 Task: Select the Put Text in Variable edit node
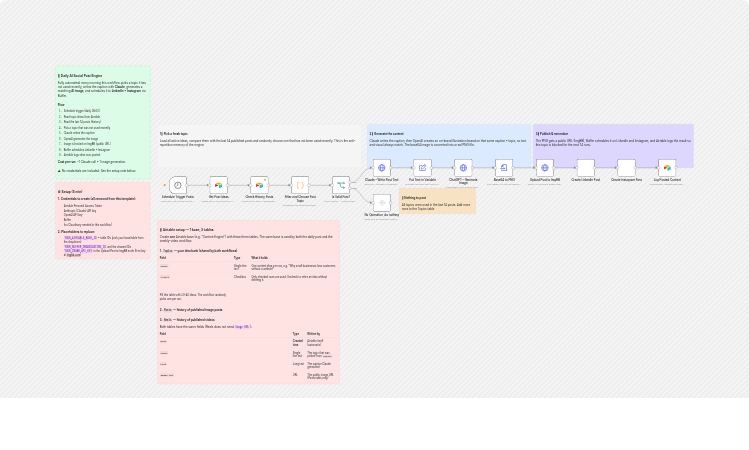tap(422, 168)
